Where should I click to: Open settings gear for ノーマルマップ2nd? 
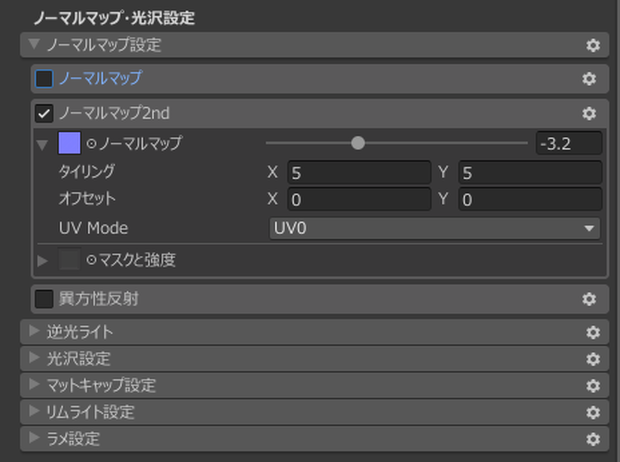[589, 114]
